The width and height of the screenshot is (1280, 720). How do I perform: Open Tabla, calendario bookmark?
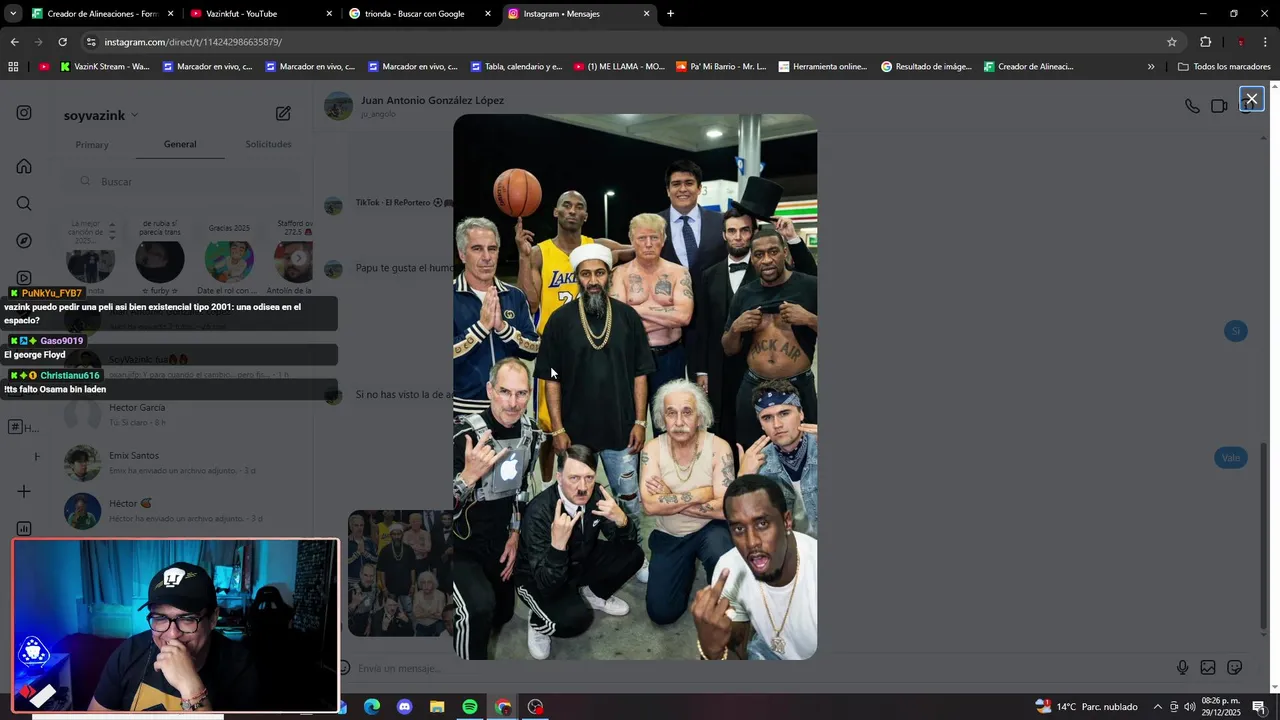516,67
